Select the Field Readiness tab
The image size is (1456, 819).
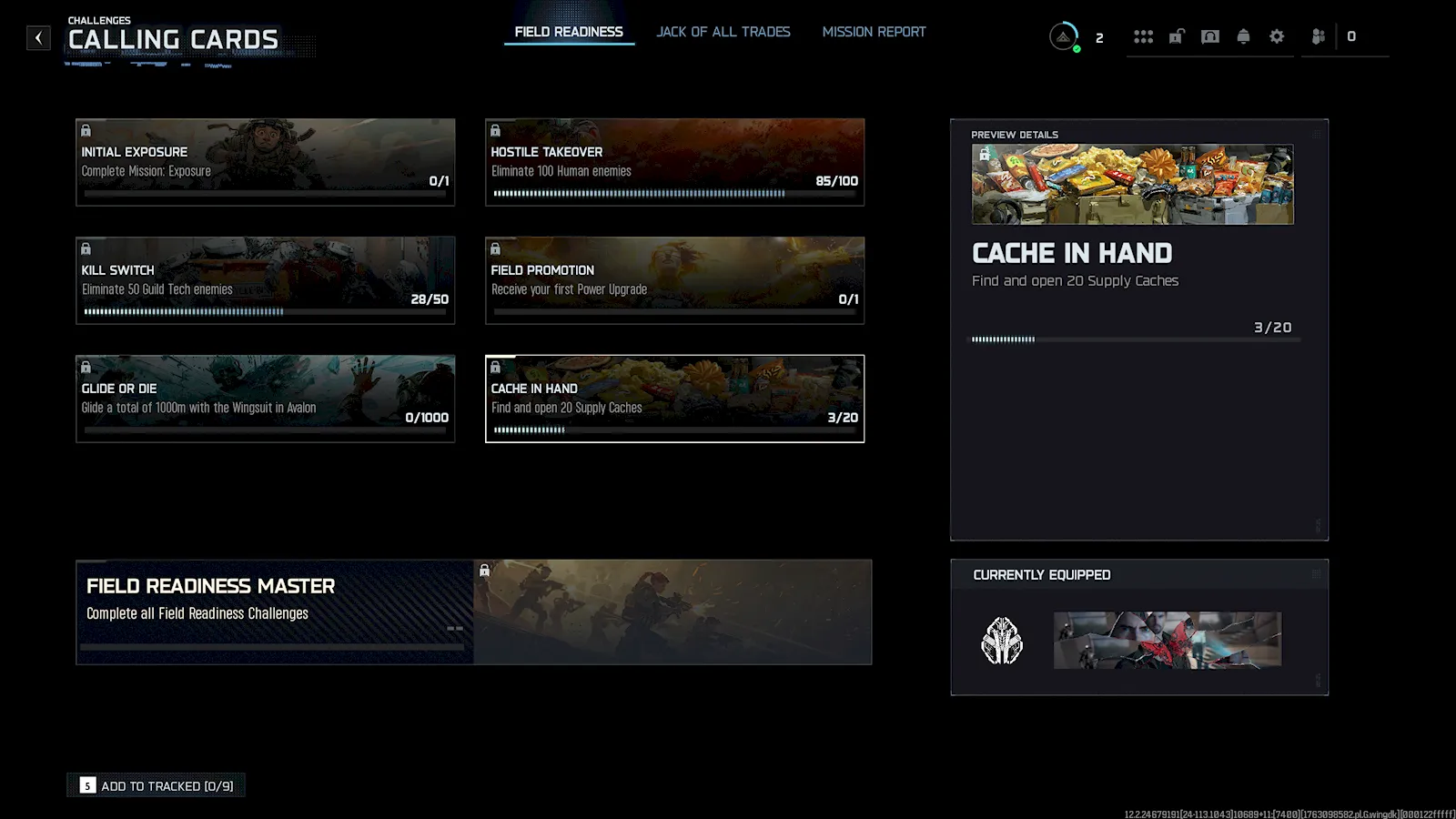569,32
